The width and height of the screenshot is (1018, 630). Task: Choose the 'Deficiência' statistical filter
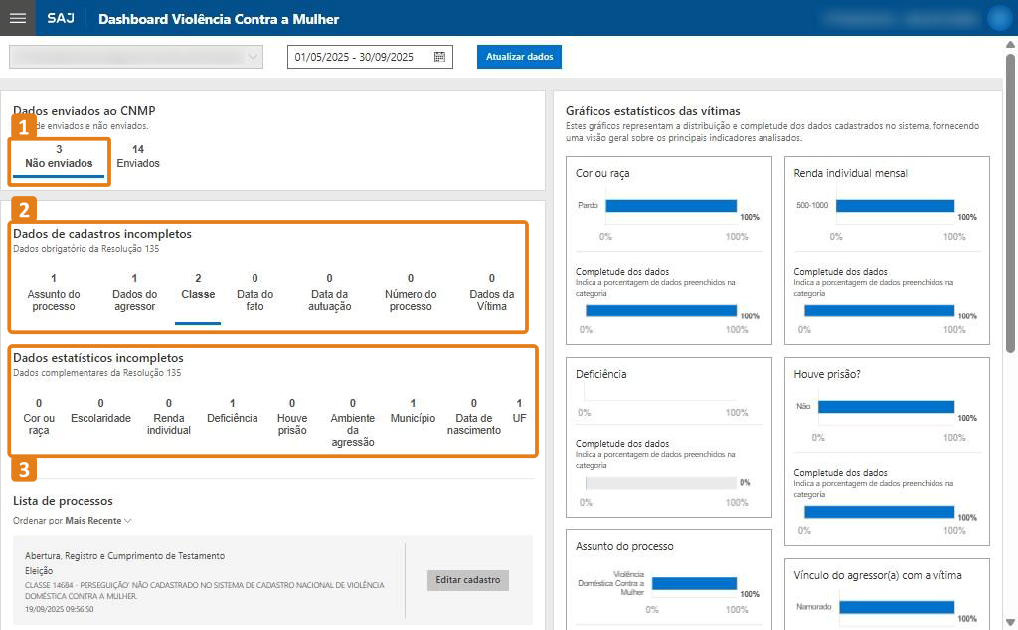coord(232,411)
